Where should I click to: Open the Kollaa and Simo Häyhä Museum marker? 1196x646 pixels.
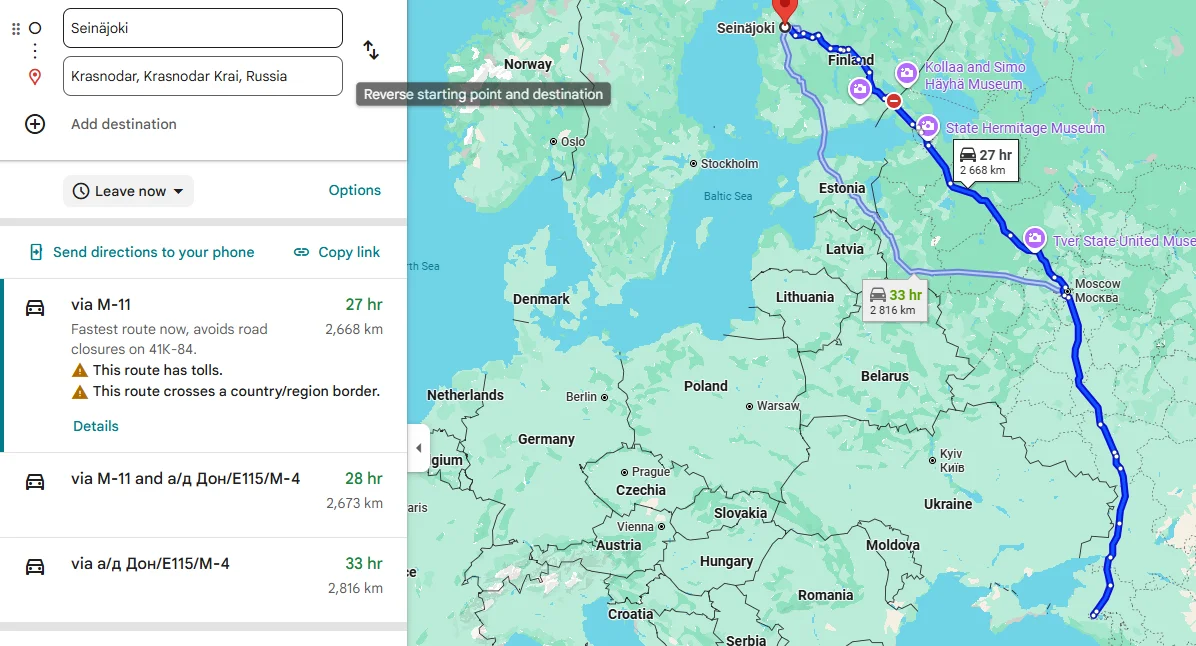905,72
